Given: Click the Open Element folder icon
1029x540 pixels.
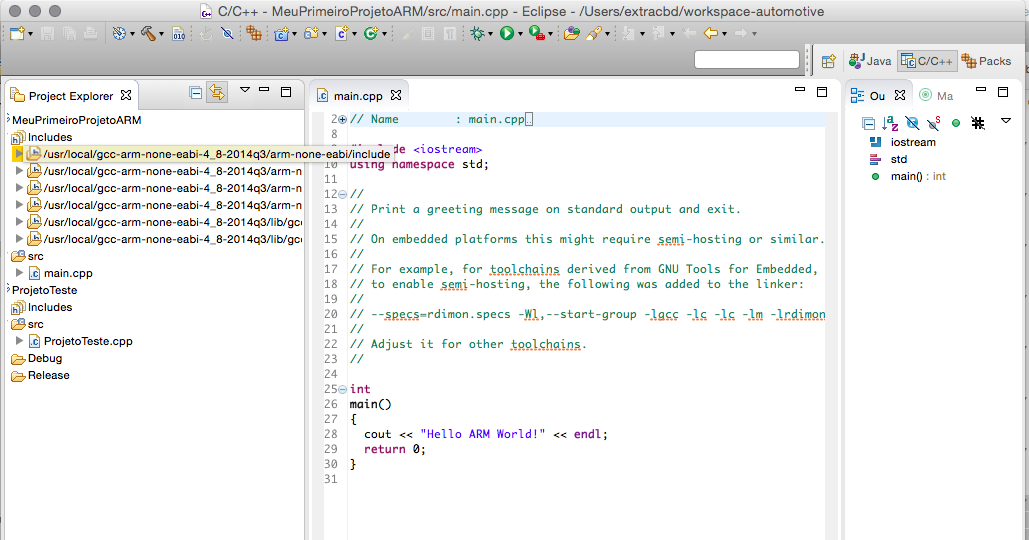Looking at the screenshot, I should [572, 33].
